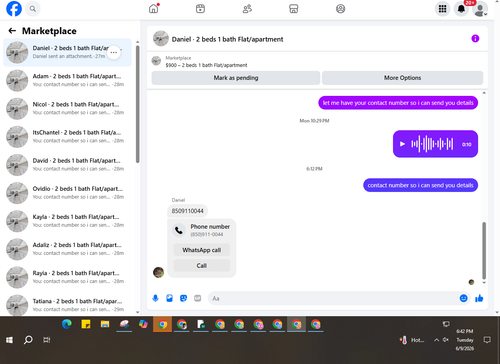Open the Reels video icon

tap(200, 9)
